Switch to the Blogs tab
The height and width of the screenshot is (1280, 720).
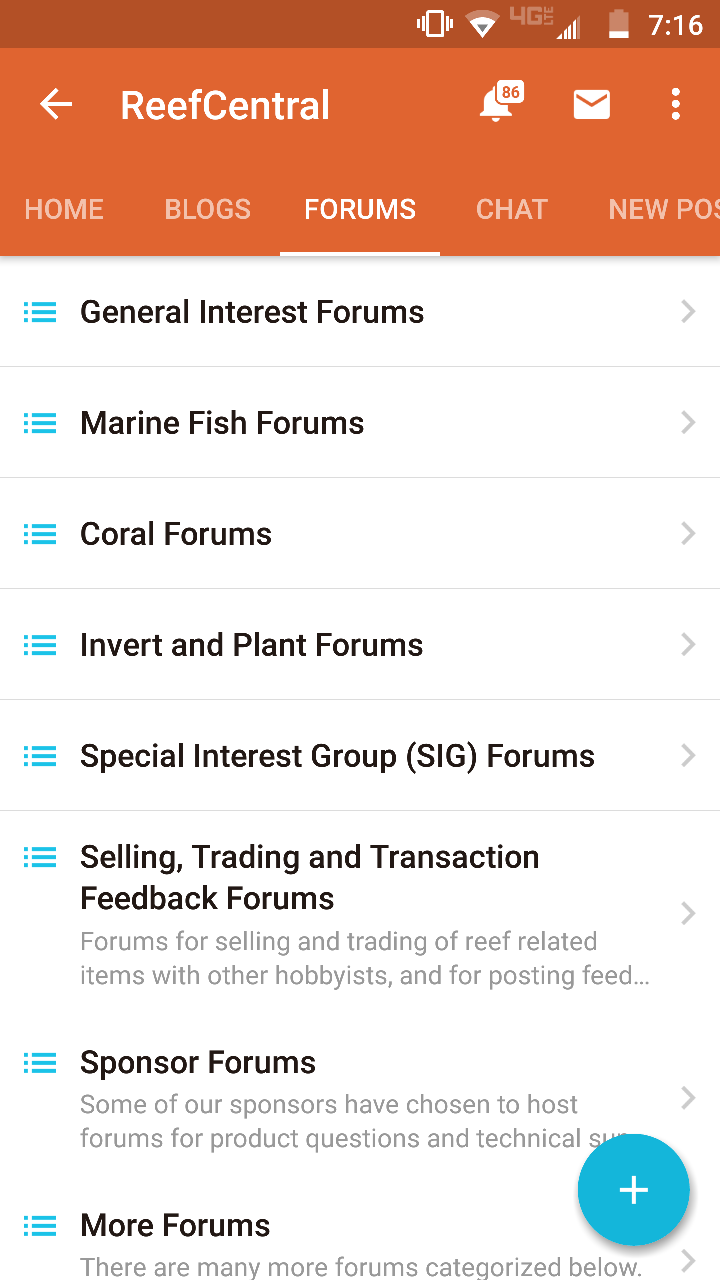tap(207, 209)
